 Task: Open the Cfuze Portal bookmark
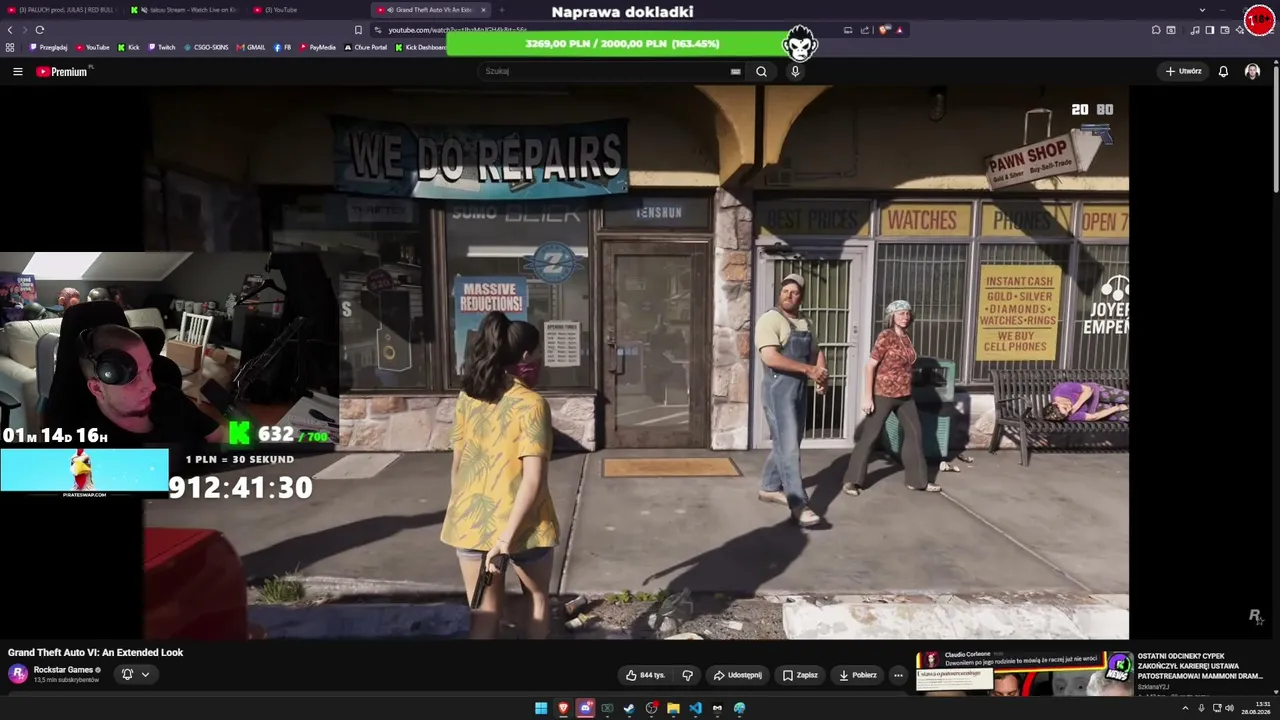[366, 47]
